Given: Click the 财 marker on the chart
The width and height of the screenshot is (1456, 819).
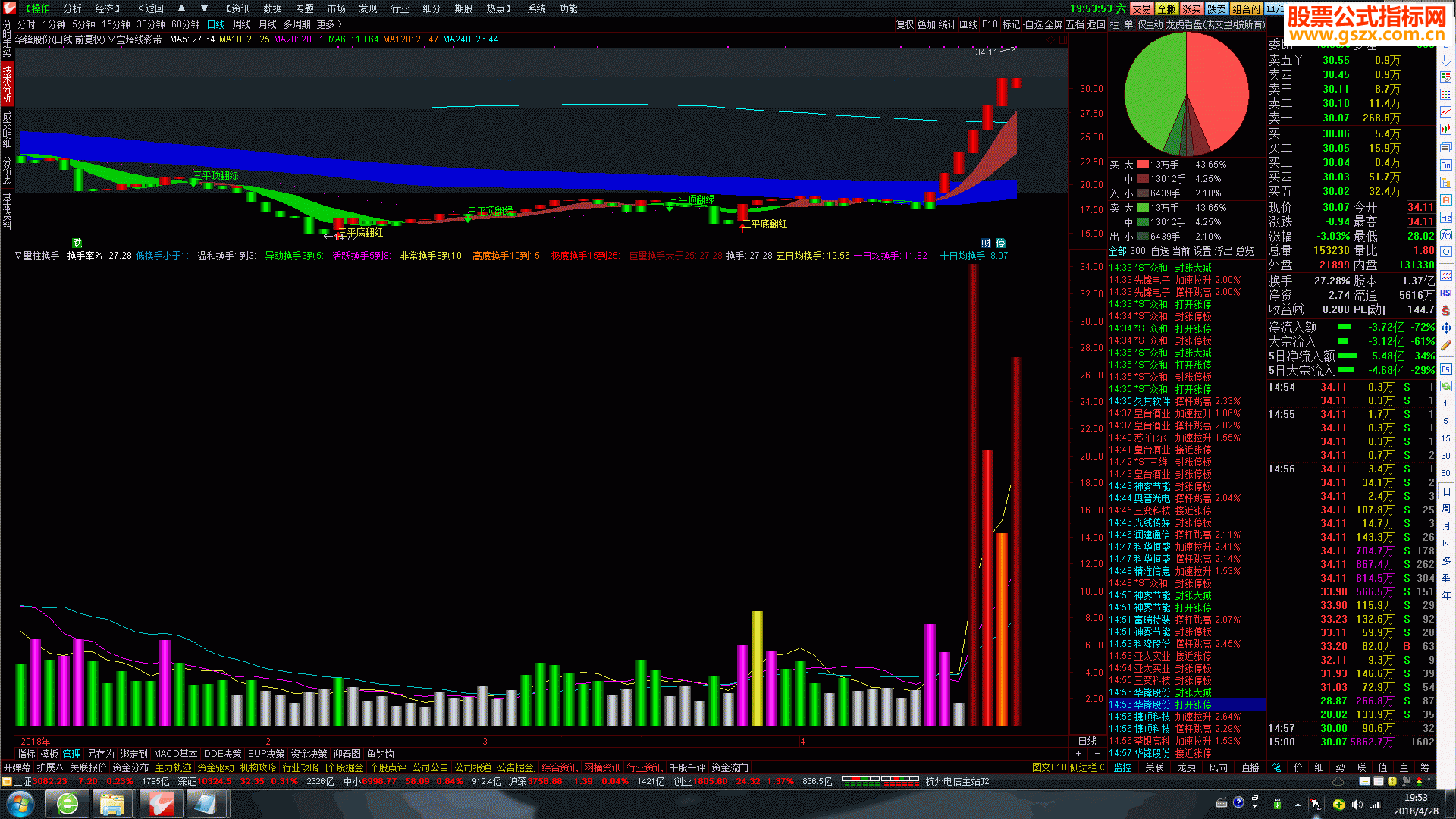Looking at the screenshot, I should 986,243.
